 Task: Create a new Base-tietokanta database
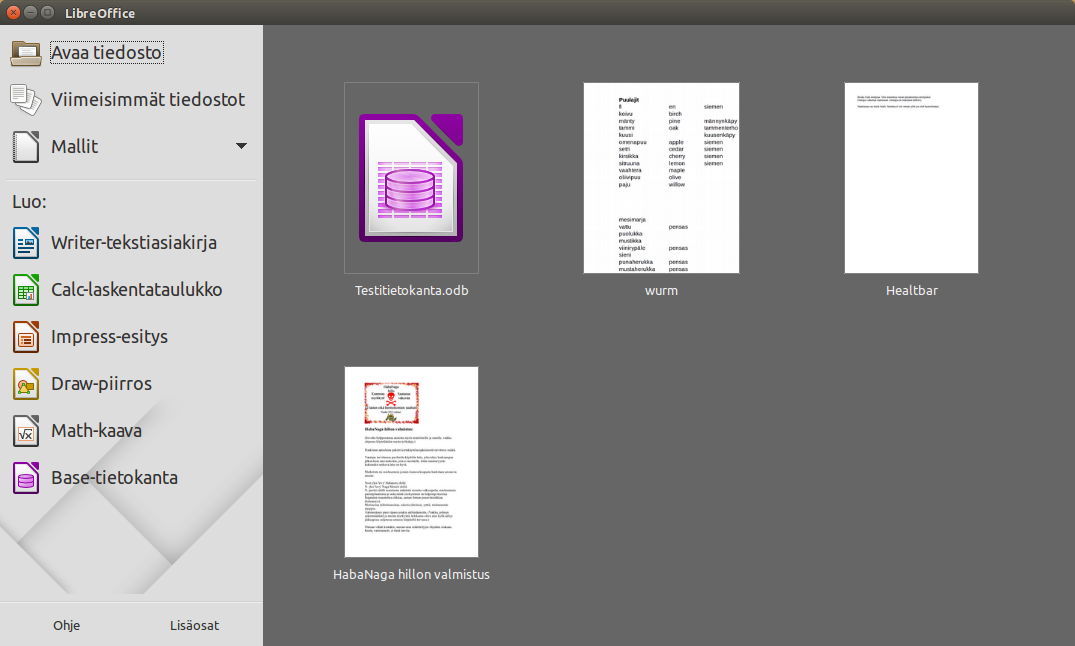pos(114,478)
